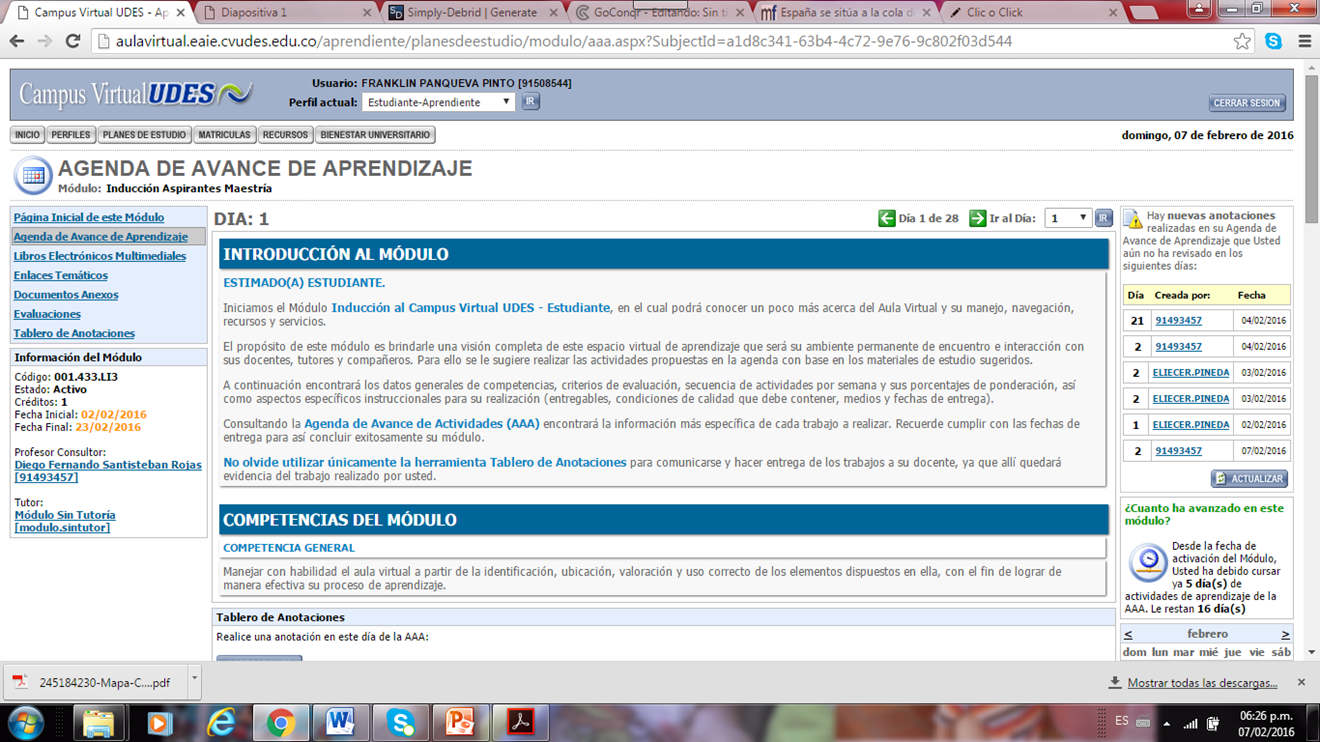Open the Skype extension icon in Chrome toolbar
This screenshot has width=1320, height=742.
coord(1273,42)
